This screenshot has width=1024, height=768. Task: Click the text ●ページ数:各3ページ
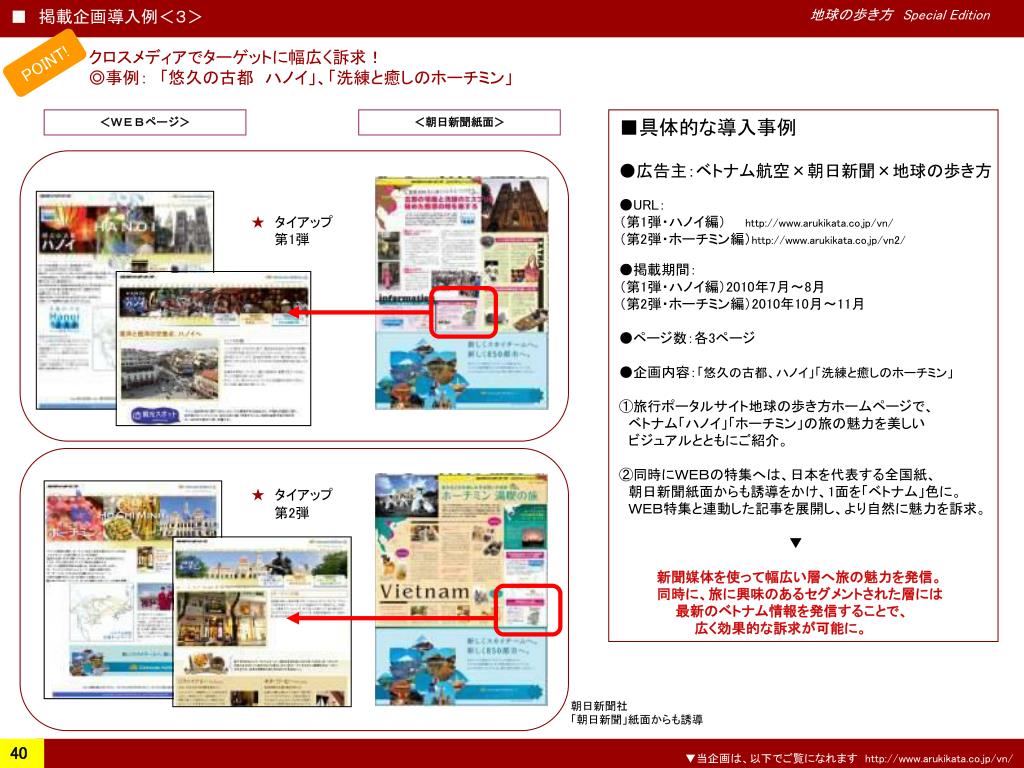(687, 338)
